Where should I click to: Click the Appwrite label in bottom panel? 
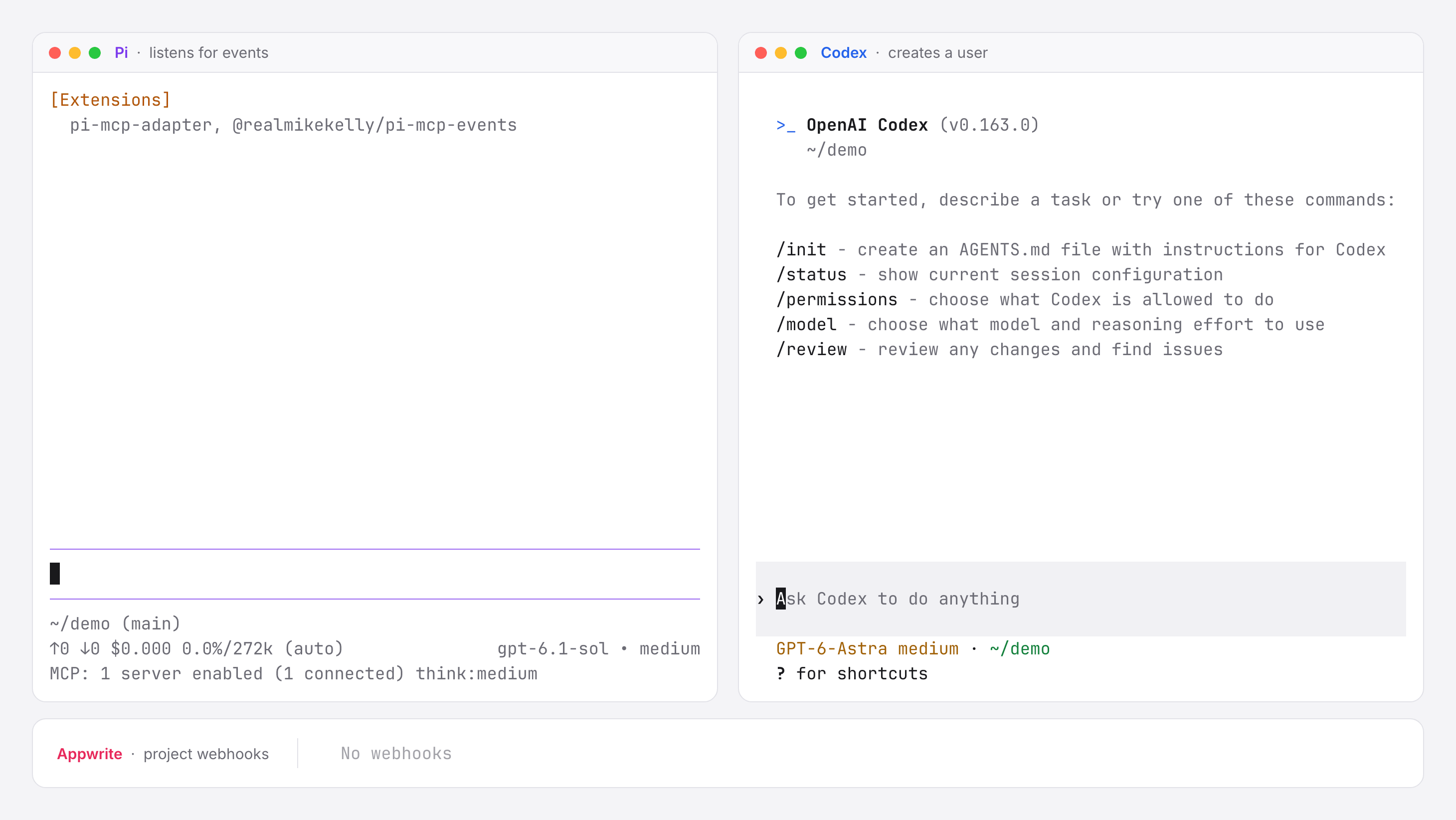tap(89, 754)
